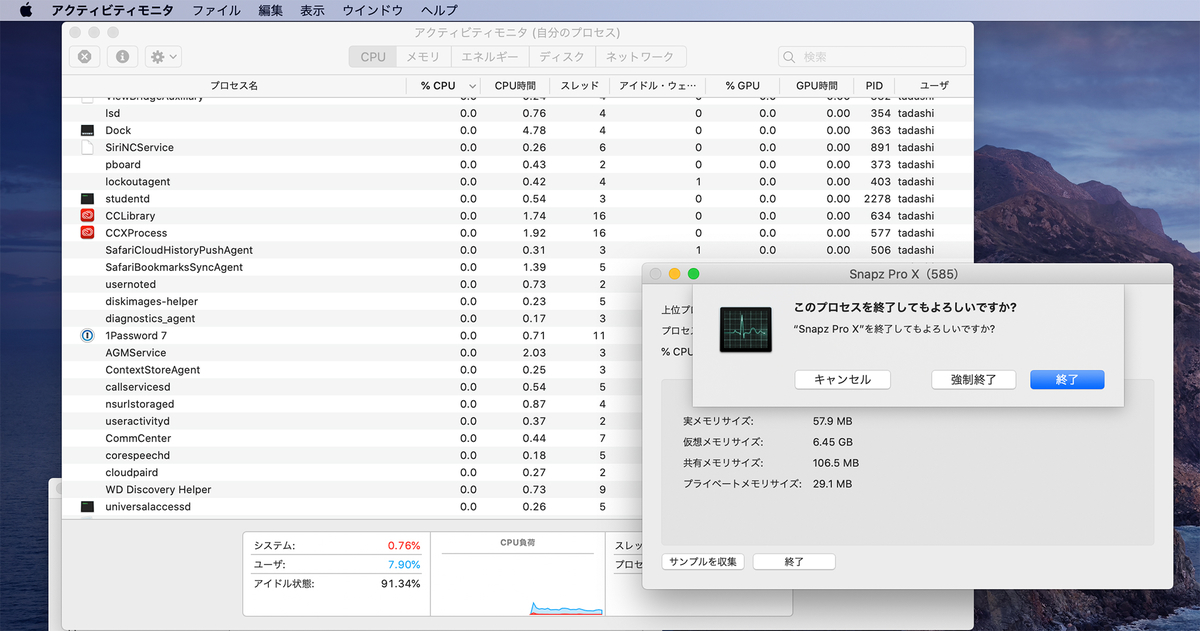The height and width of the screenshot is (631, 1200).
Task: Click the CCXProcess Creative Cloud icon
Action: (87, 233)
